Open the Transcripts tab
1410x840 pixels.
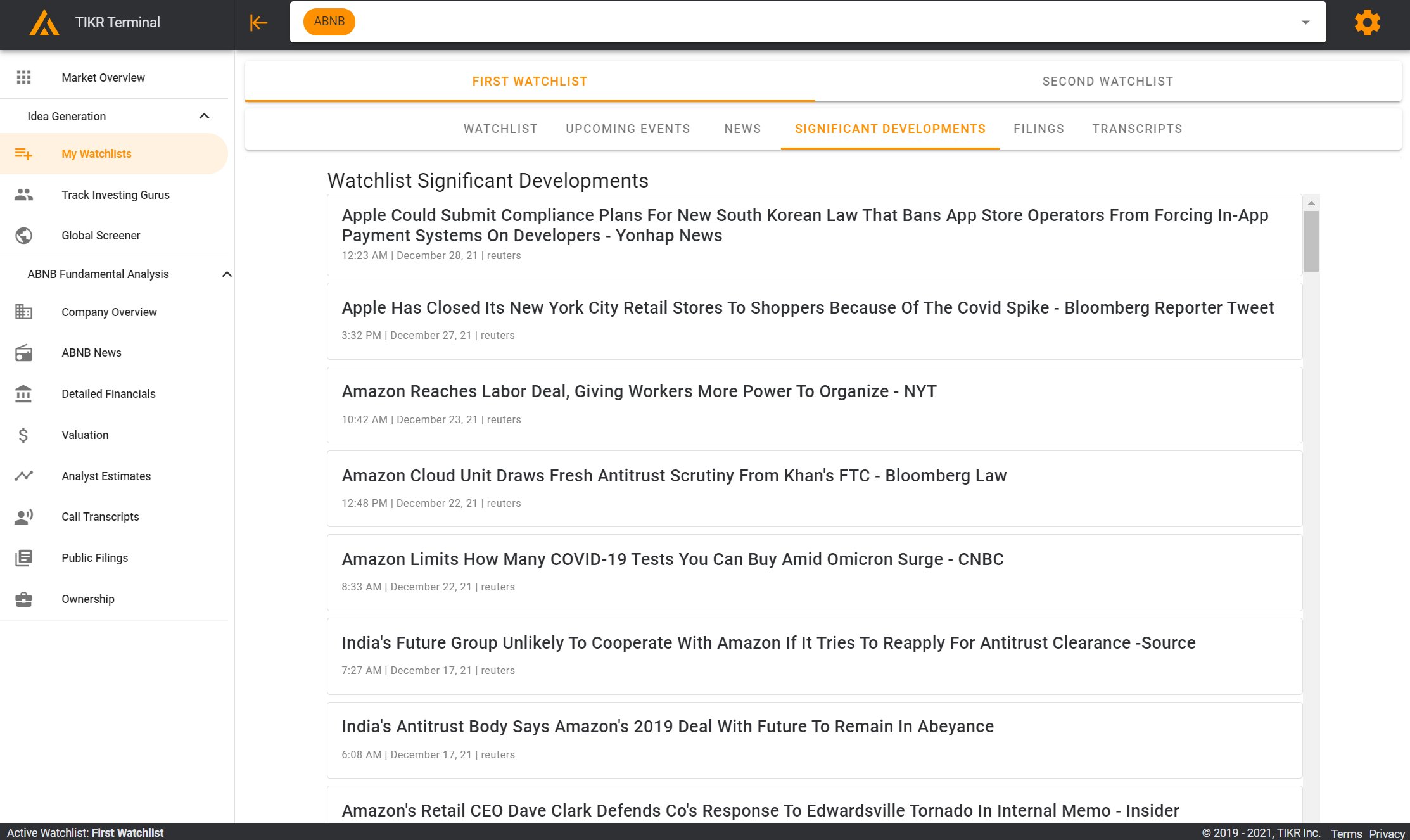tap(1137, 129)
